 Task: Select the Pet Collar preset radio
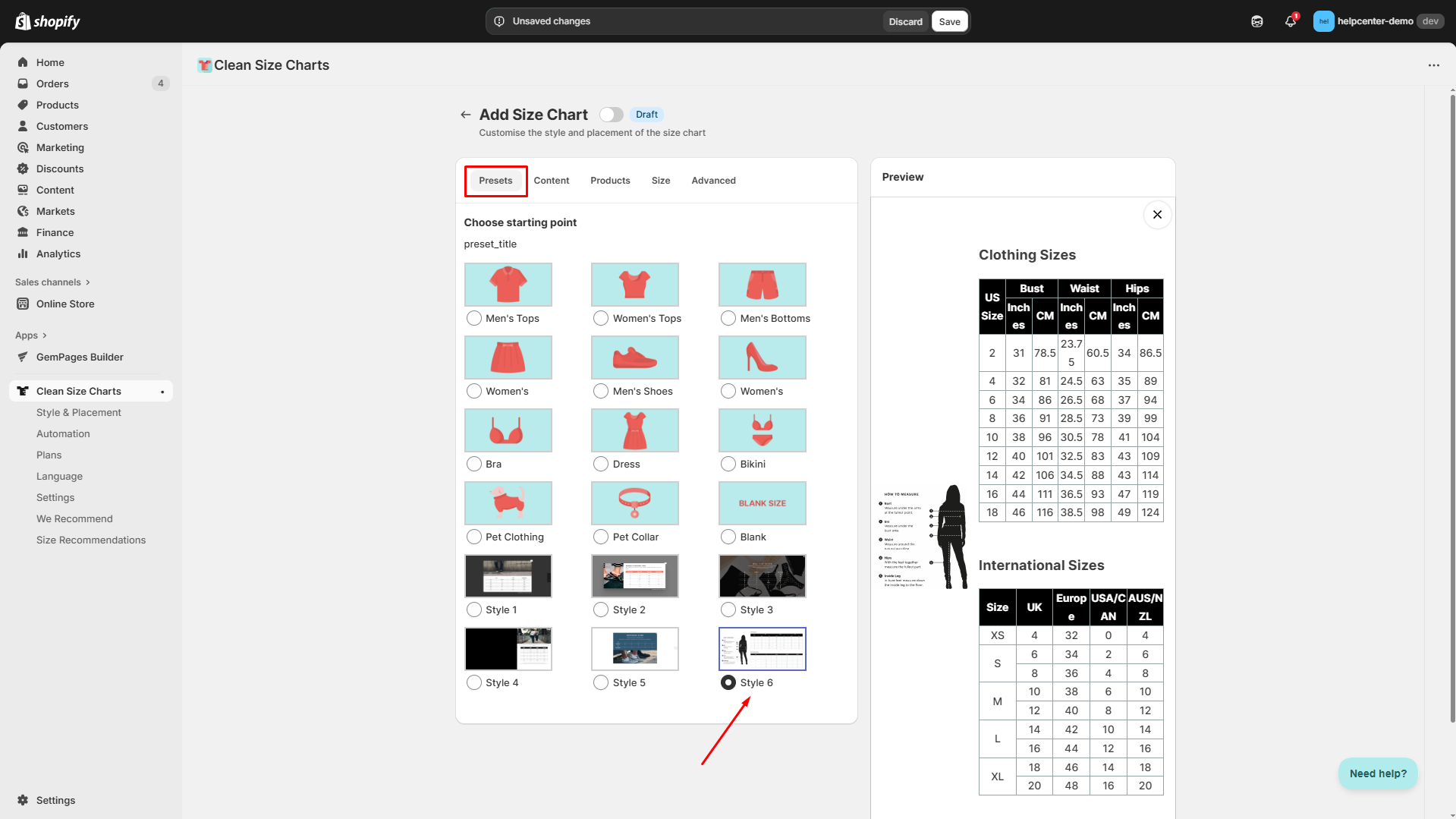point(601,537)
